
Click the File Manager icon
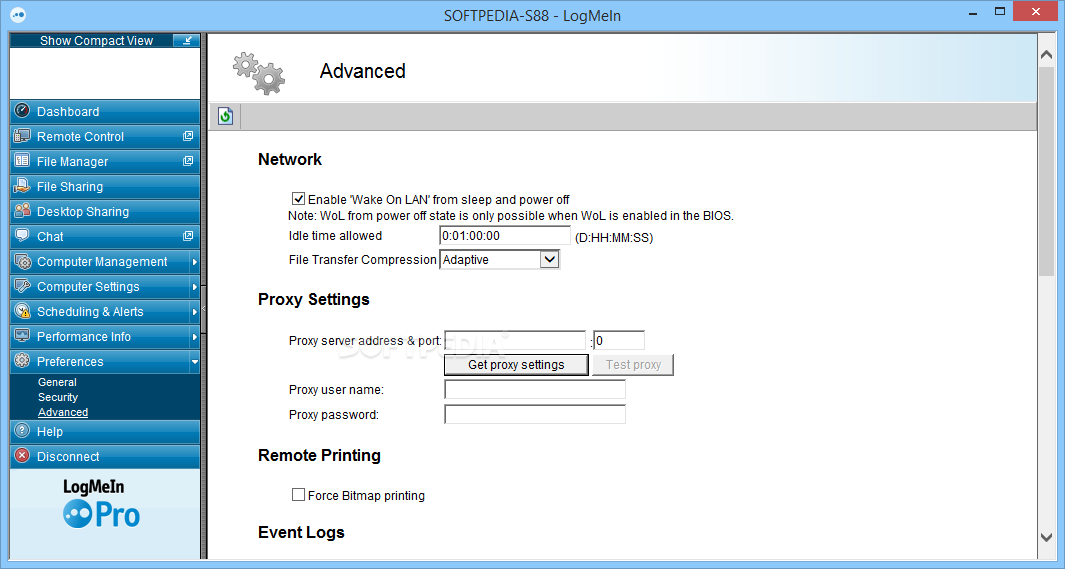point(22,161)
